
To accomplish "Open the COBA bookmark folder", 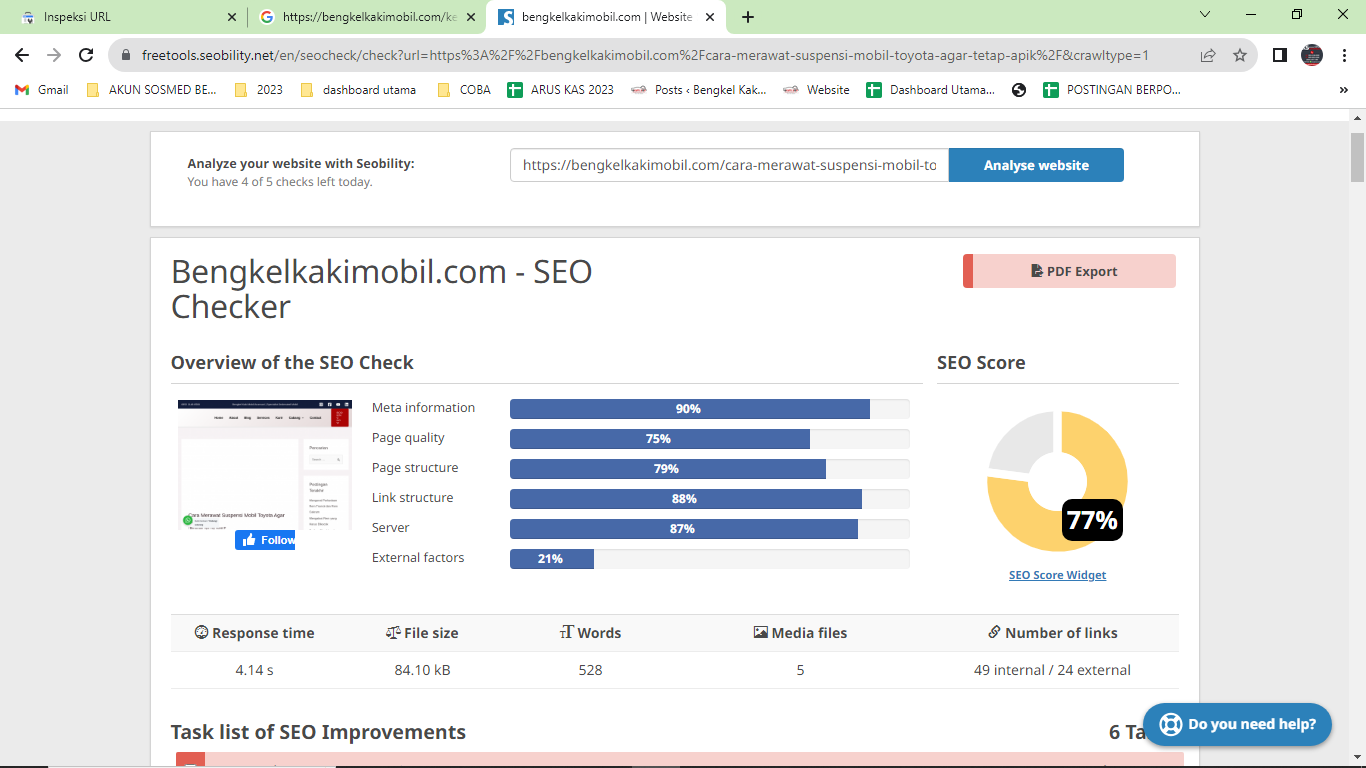I will 464,90.
